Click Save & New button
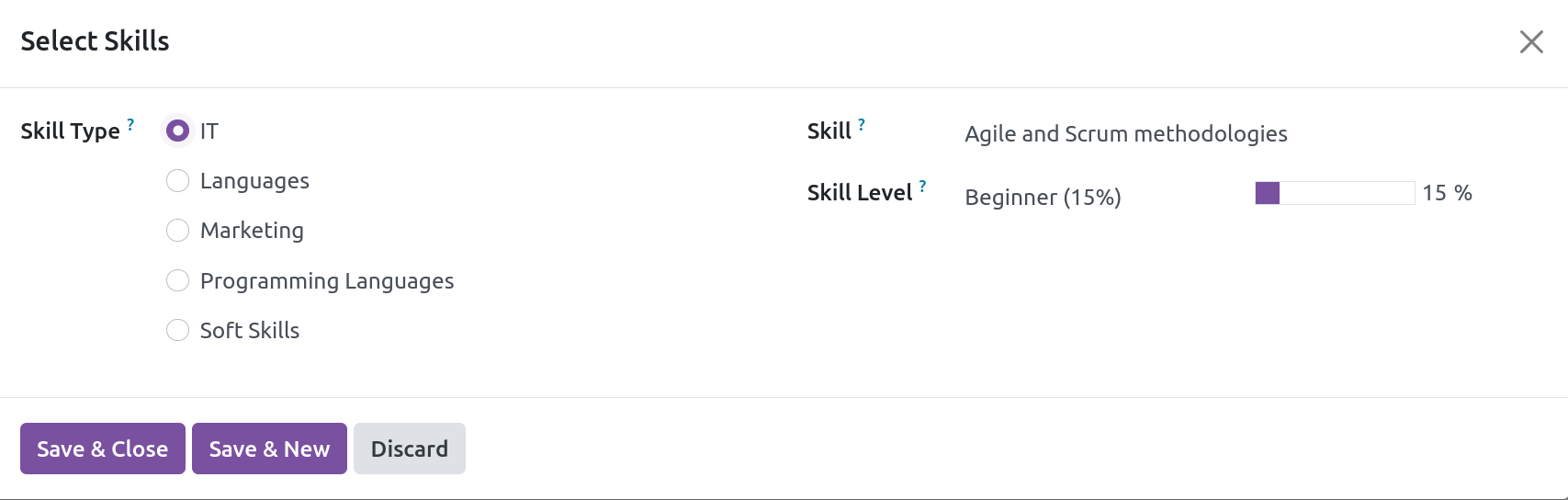 [269, 449]
